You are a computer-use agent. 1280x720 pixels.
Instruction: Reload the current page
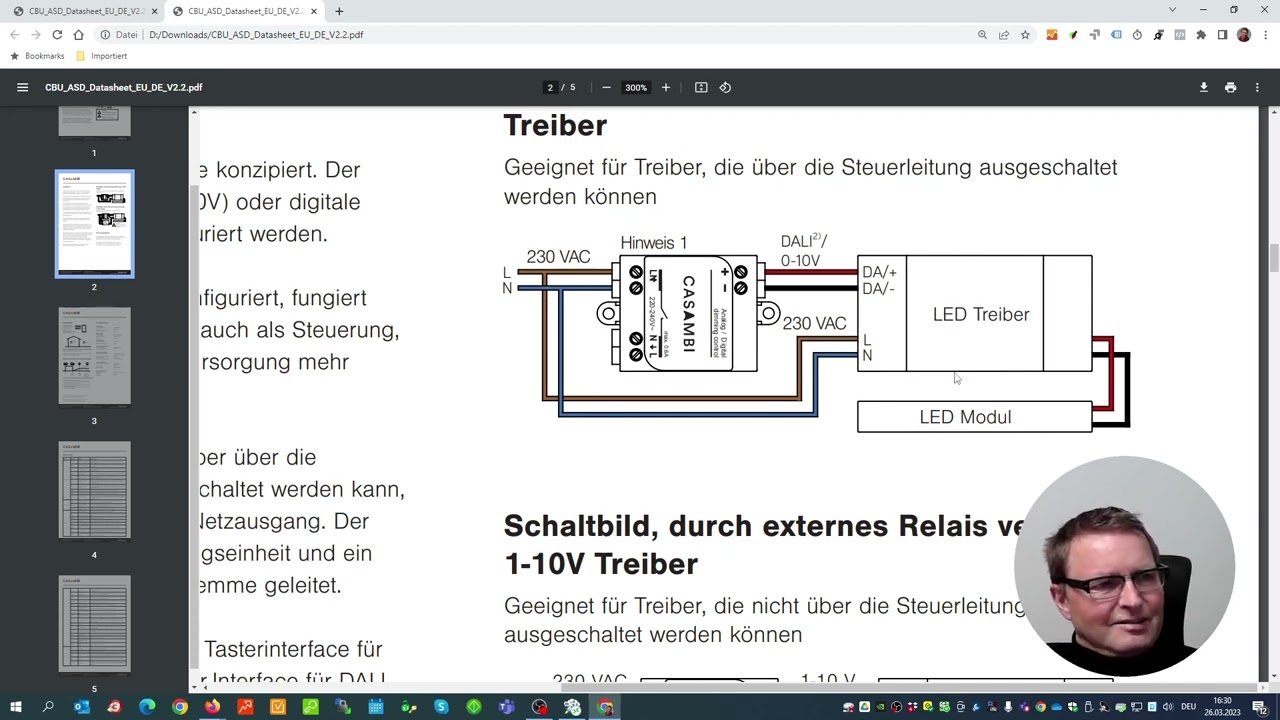pyautogui.click(x=57, y=34)
